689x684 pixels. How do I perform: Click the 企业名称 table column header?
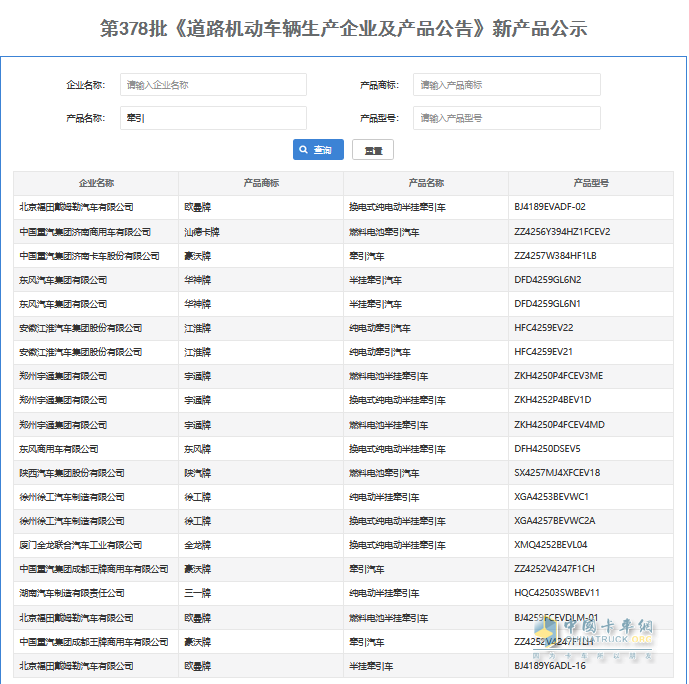(x=96, y=184)
